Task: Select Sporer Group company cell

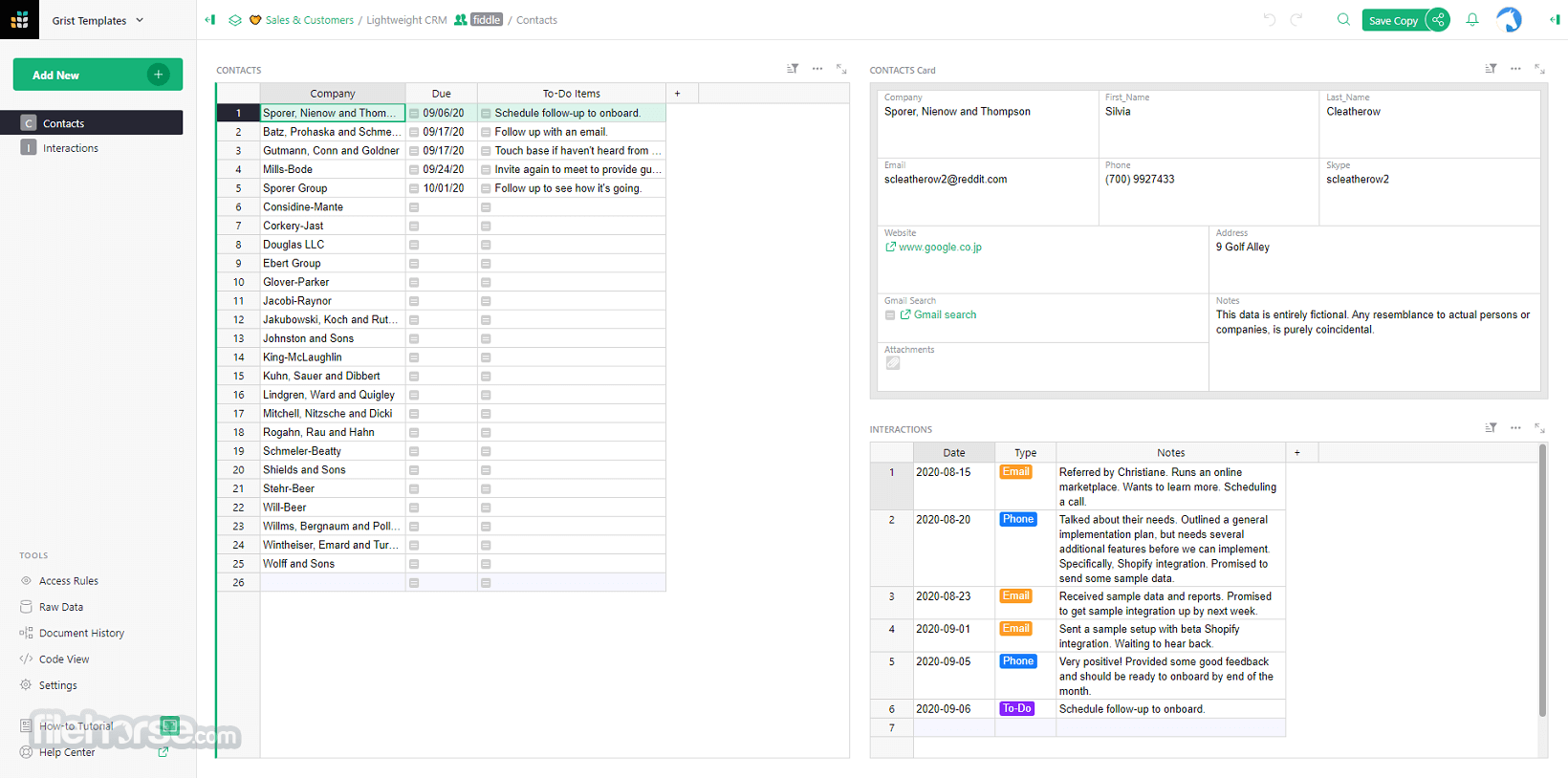Action: (333, 188)
